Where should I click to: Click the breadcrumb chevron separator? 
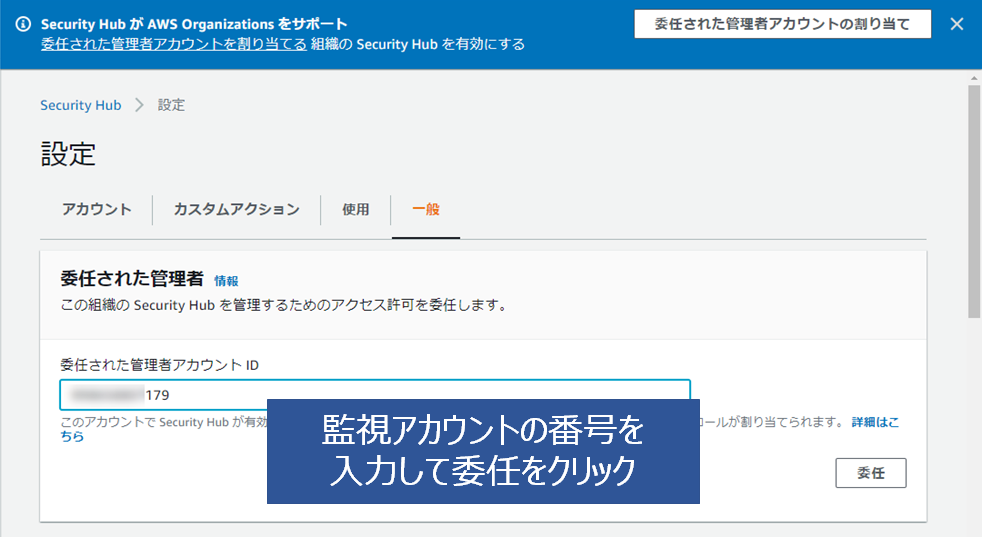pos(139,105)
